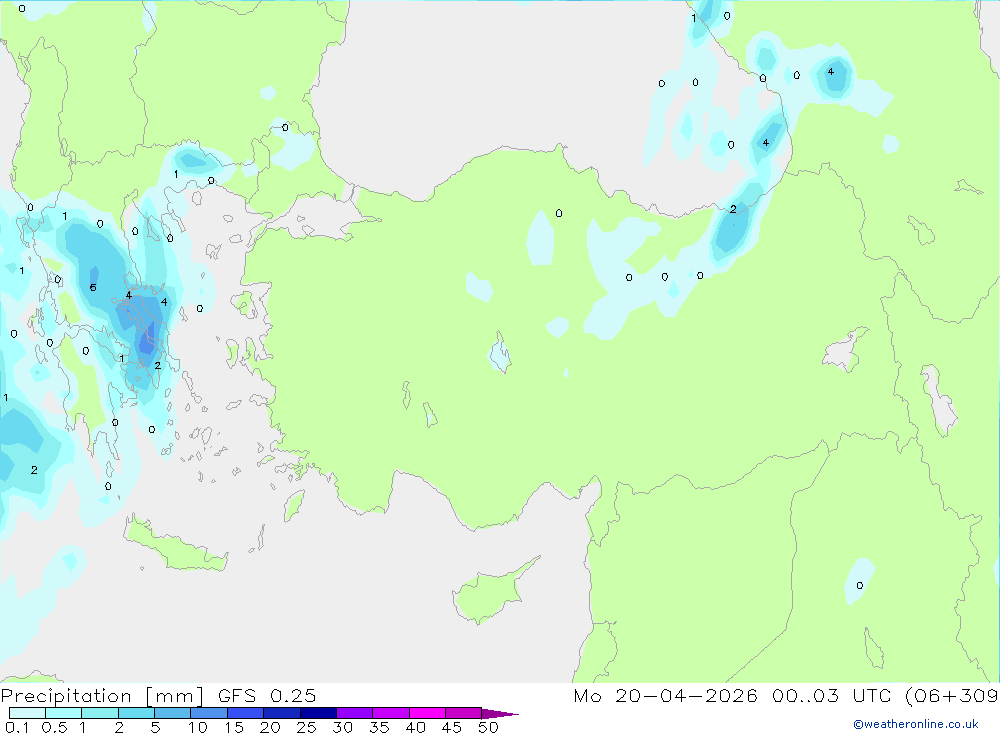Viewport: 1000px width, 733px height.
Task: Select the 5–10 mm legend color swatch
Action: 172,713
